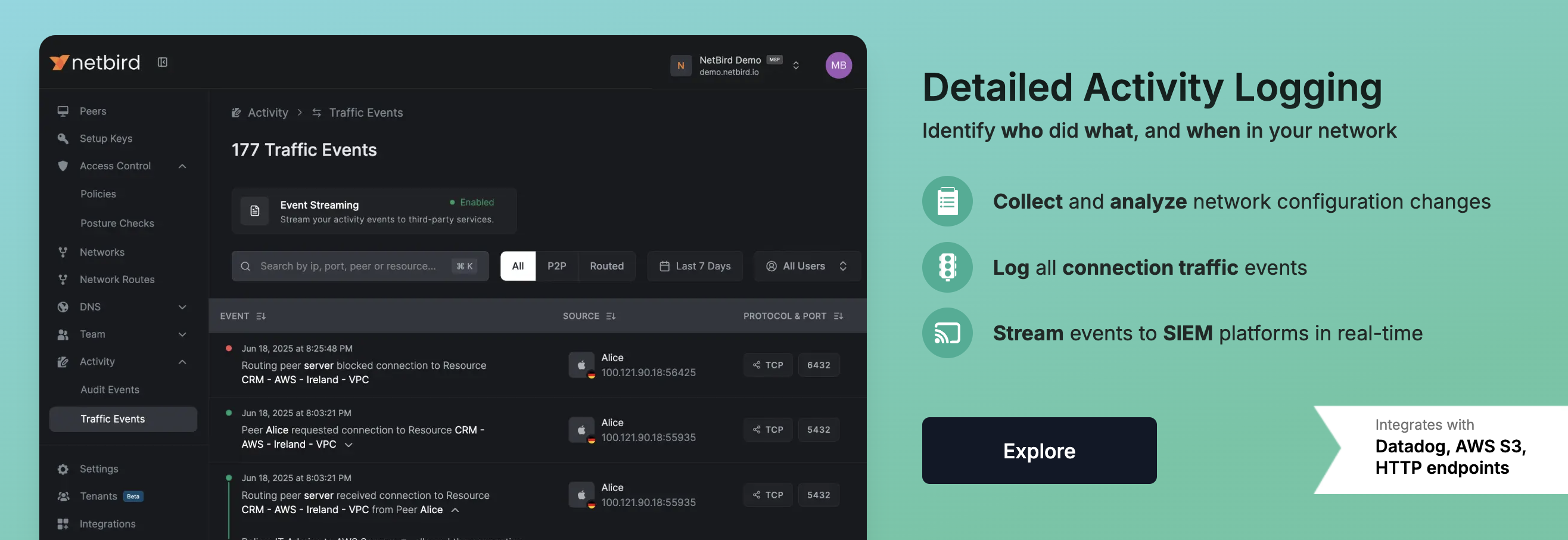Viewport: 1568px width, 540px height.
Task: Collapse the Access Control section
Action: click(x=182, y=166)
